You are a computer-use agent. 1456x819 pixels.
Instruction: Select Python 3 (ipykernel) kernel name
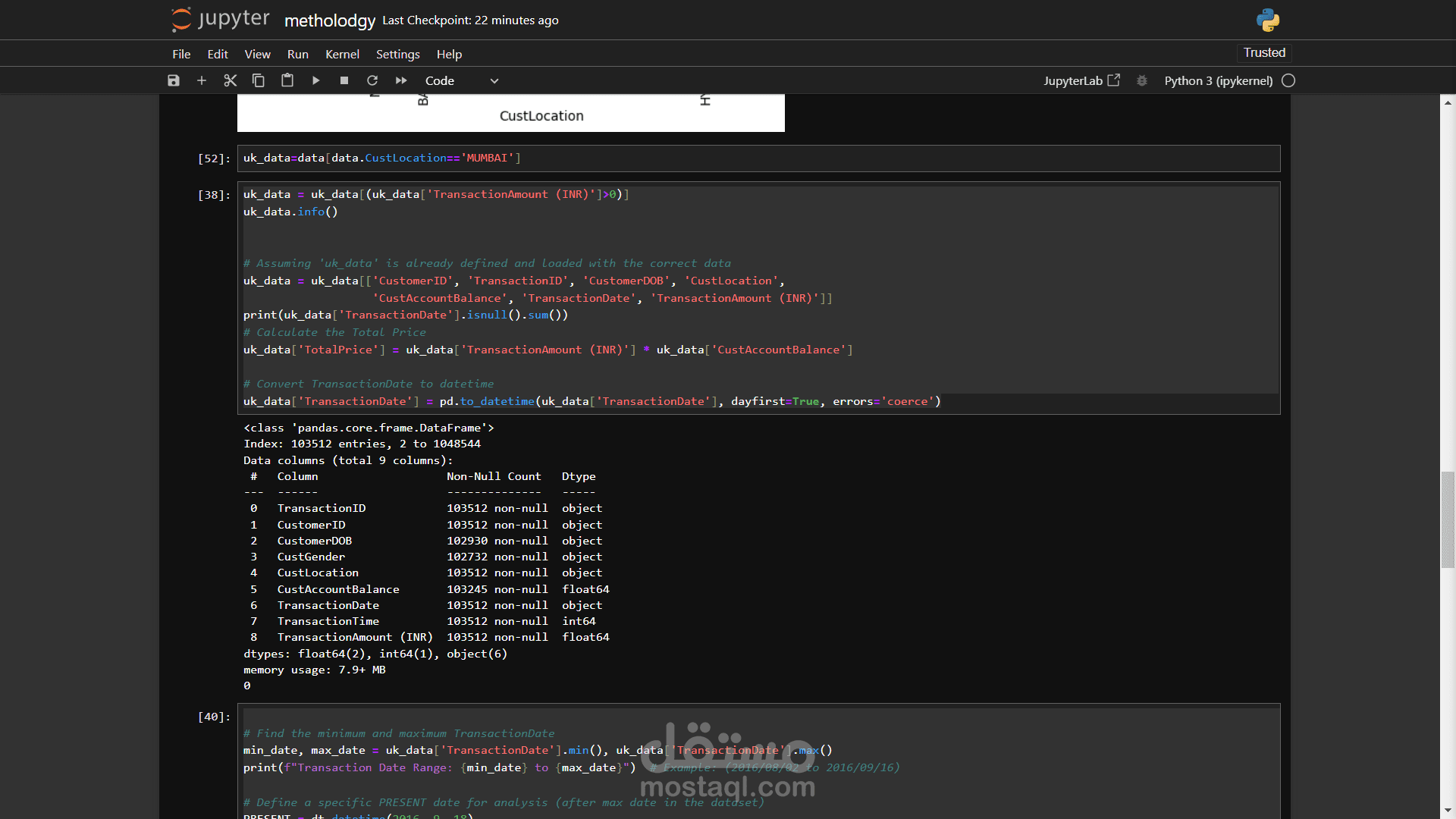click(1218, 80)
